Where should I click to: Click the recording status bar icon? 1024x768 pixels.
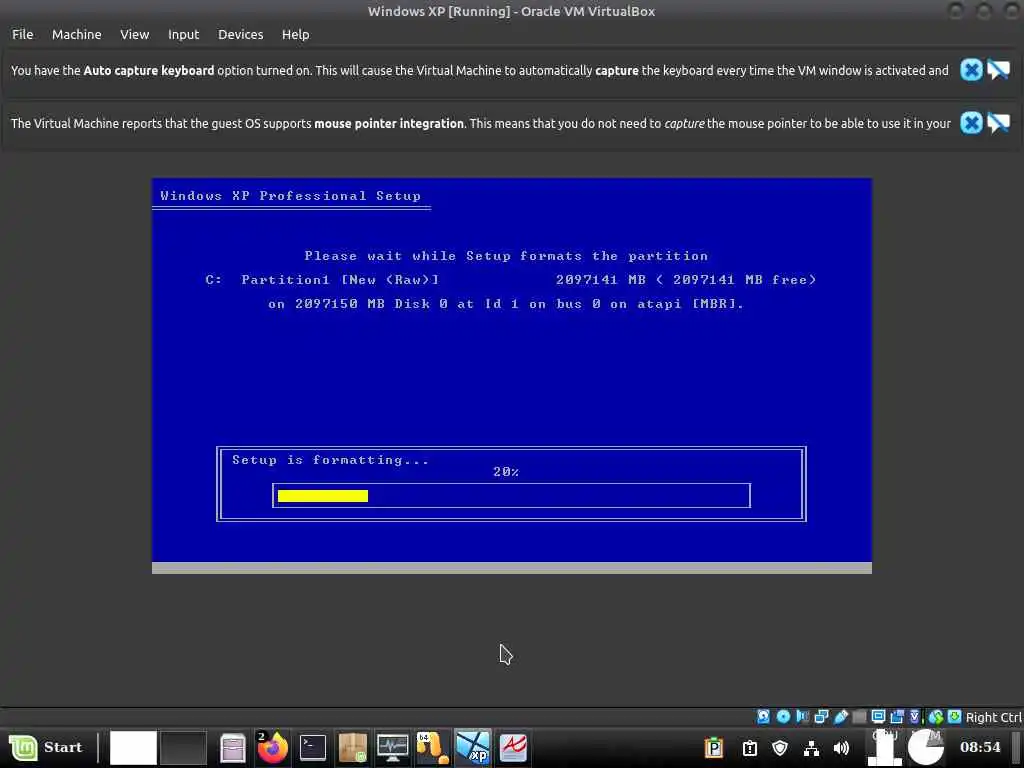coord(897,716)
